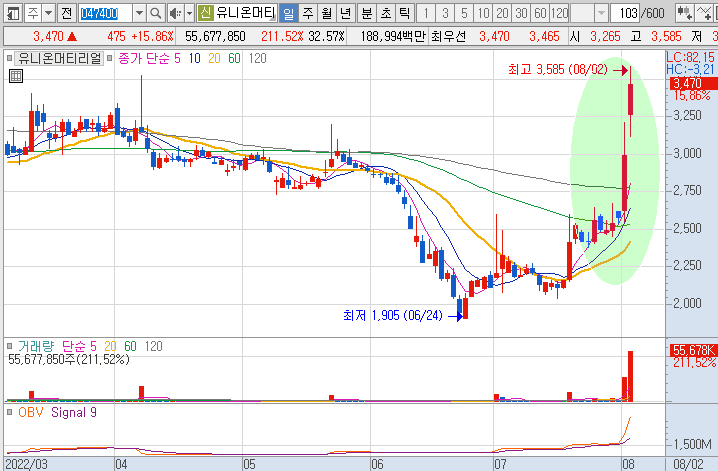Switch to 틱 tick chart period
718x471 pixels.
click(405, 13)
